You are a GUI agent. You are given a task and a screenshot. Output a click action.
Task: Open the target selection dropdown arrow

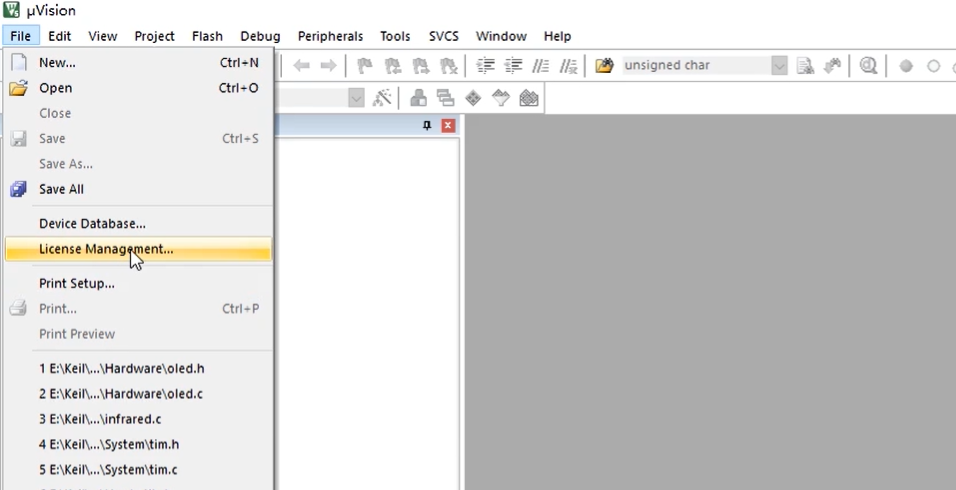tap(356, 98)
